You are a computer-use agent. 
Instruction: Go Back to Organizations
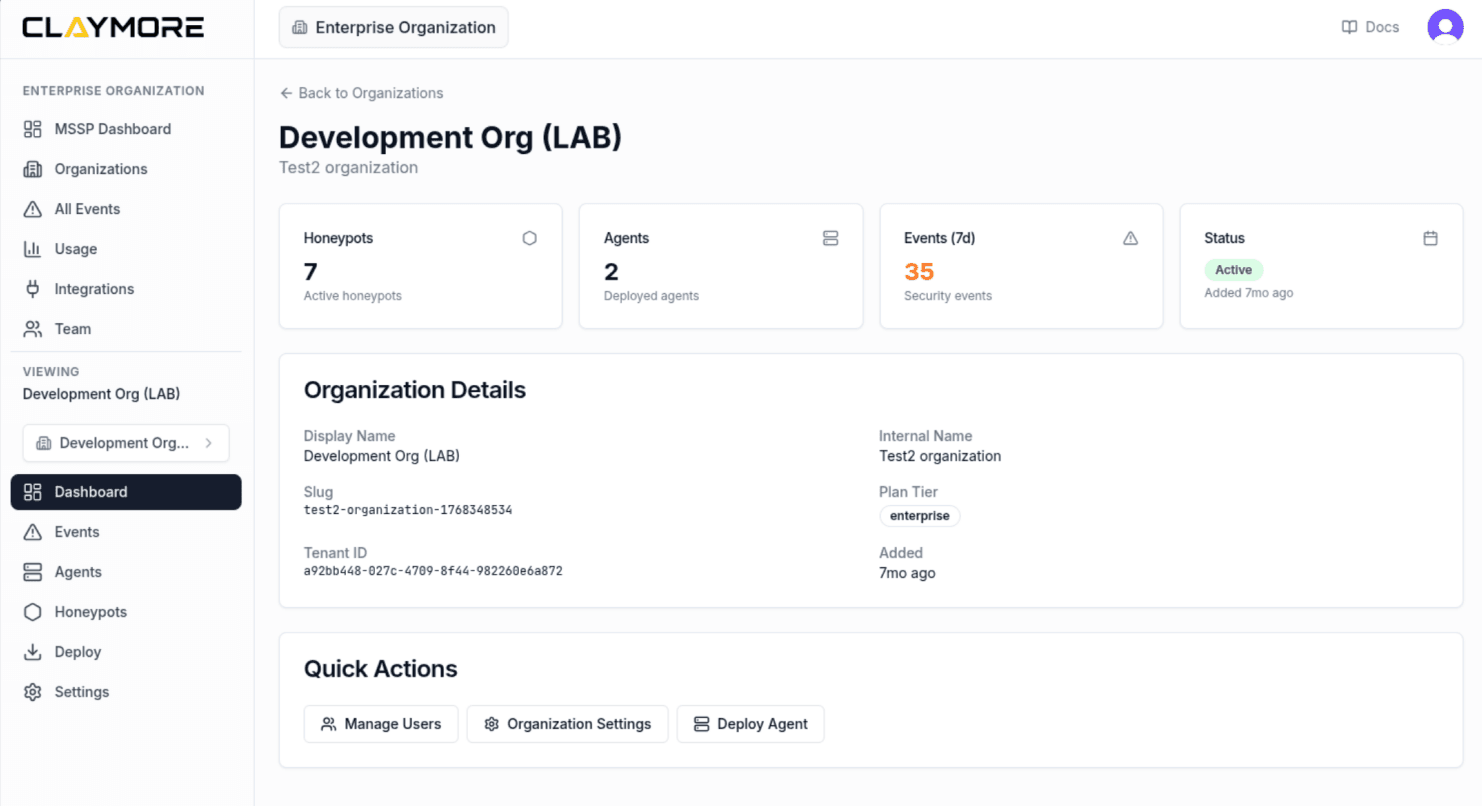(x=361, y=93)
